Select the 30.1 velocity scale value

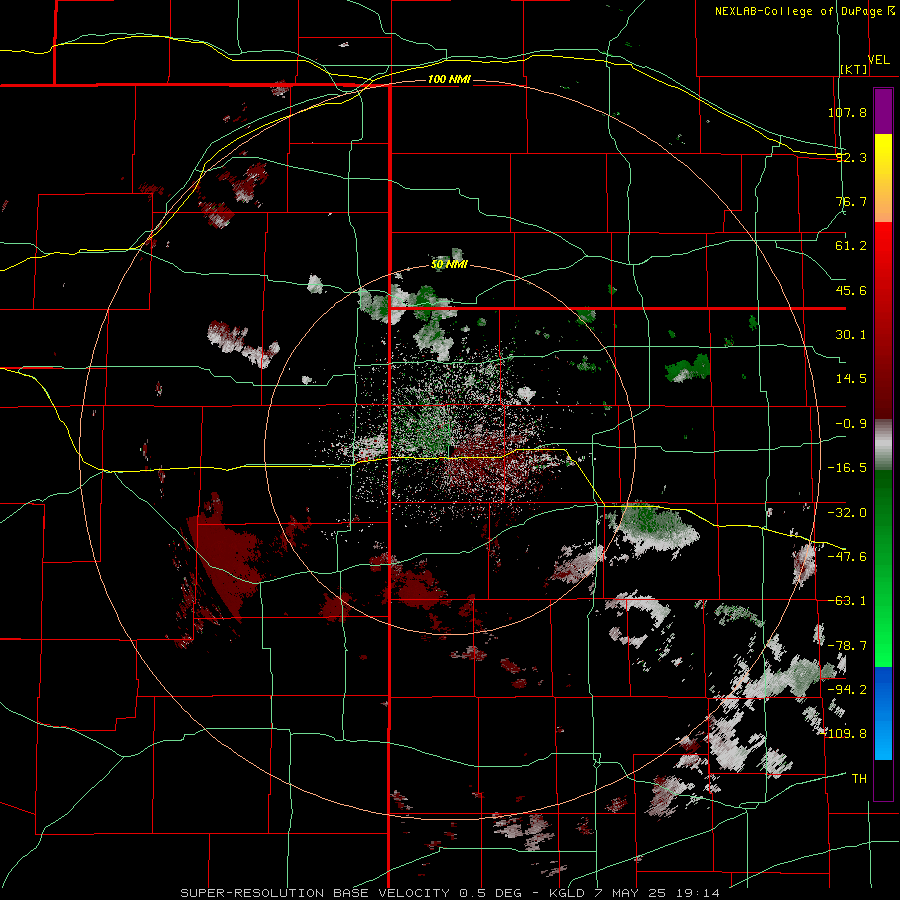[x=851, y=335]
